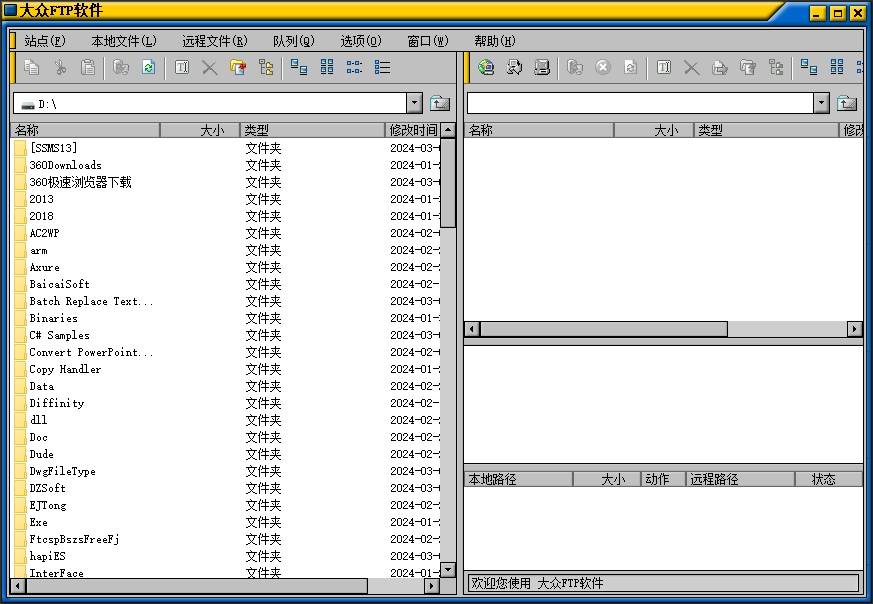Click the remote Rename text icon
Viewport: 873px width, 604px height.
(x=664, y=68)
